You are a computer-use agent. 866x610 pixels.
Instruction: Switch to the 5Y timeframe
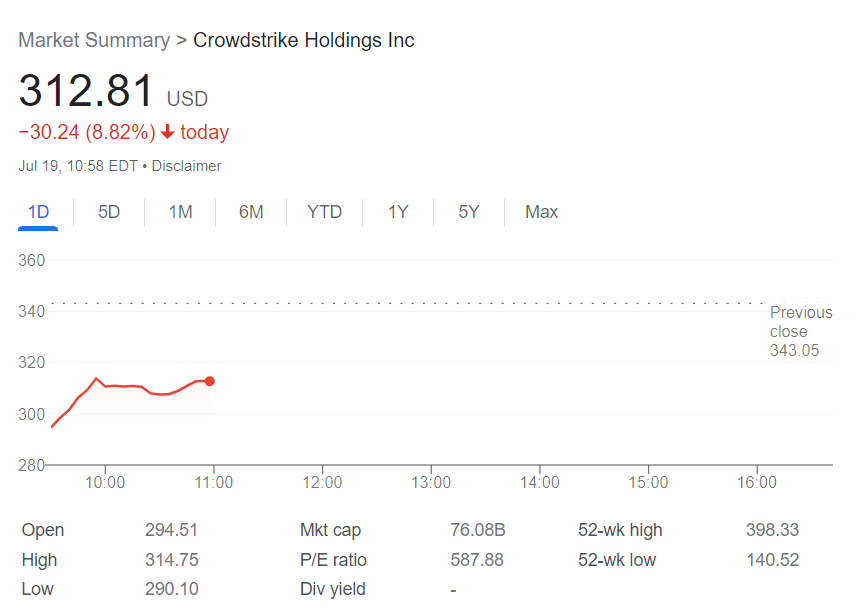(467, 212)
